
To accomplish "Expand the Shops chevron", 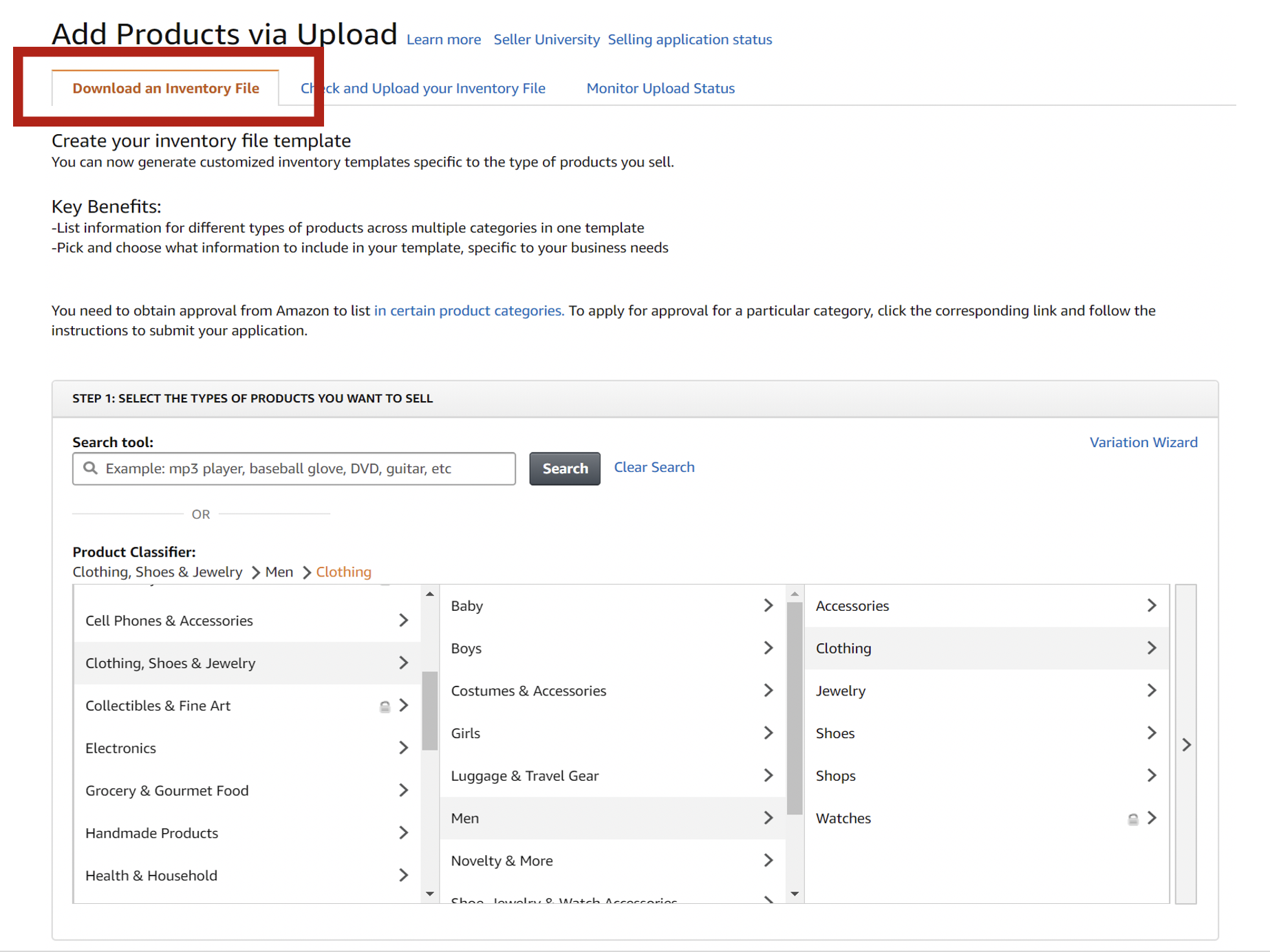I will (1152, 776).
